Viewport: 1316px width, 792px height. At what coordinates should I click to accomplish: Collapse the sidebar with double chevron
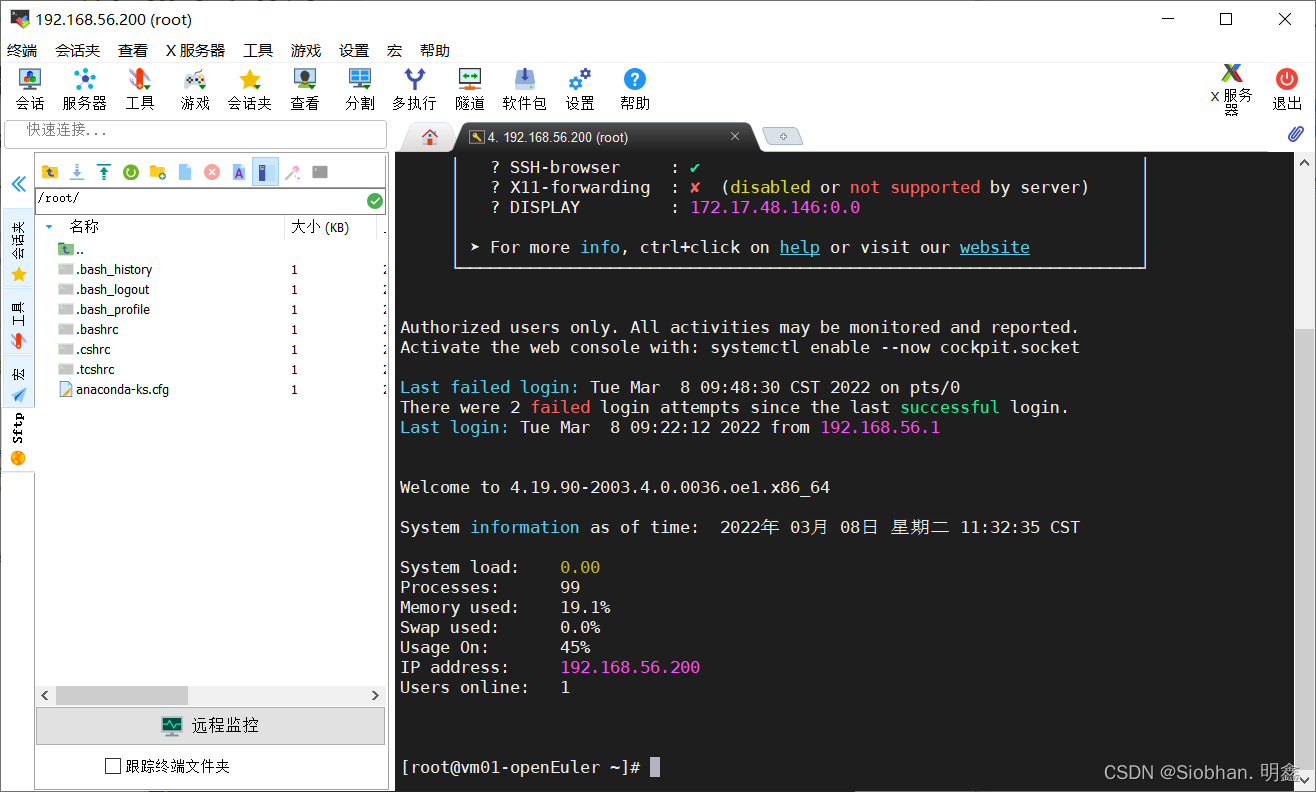point(18,184)
